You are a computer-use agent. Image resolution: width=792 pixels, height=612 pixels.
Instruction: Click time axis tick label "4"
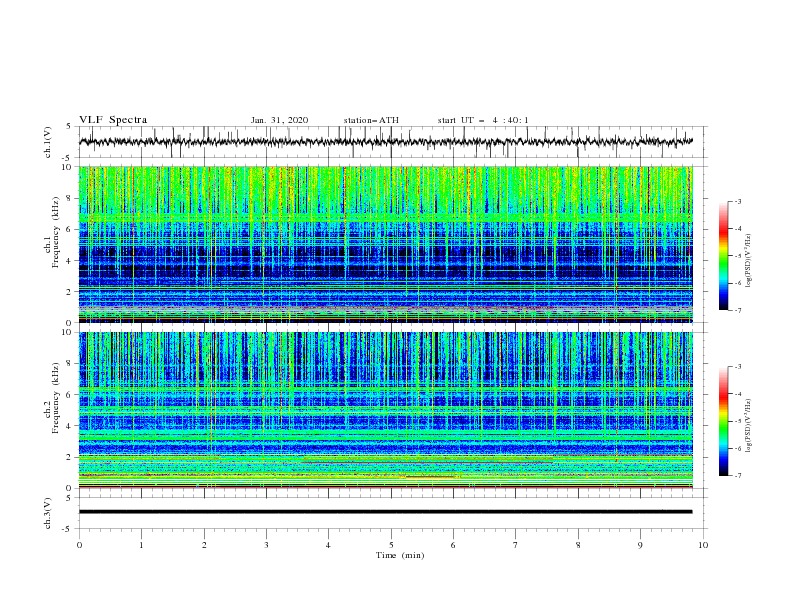(x=328, y=545)
